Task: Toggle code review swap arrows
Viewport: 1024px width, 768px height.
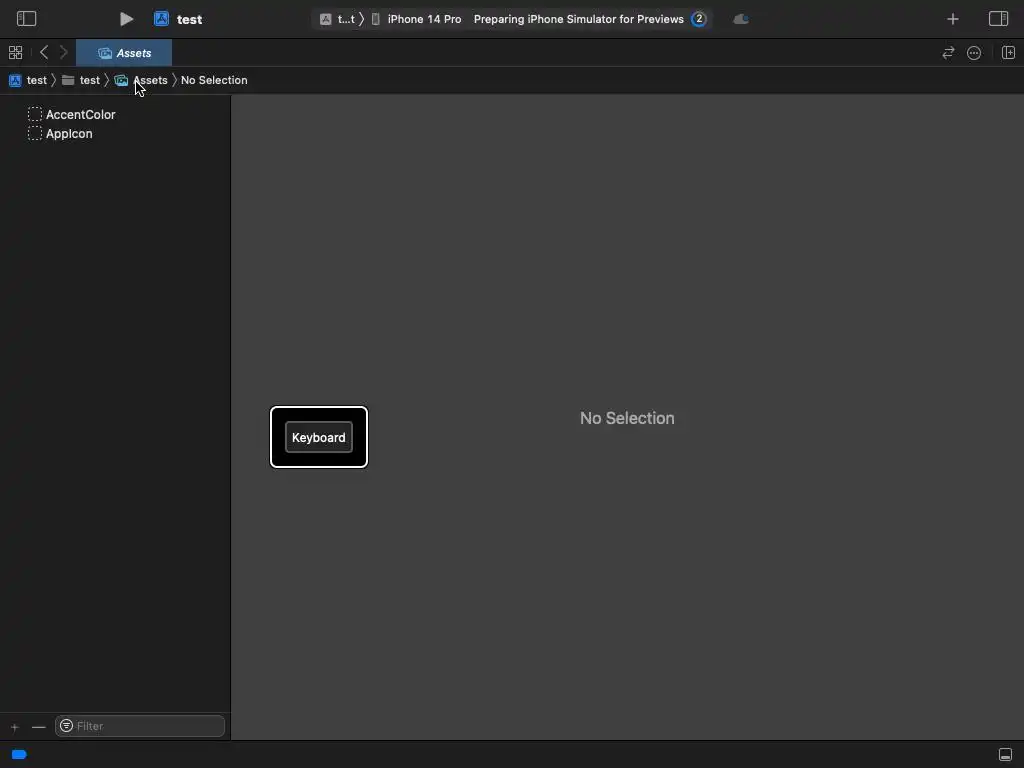Action: tap(948, 53)
